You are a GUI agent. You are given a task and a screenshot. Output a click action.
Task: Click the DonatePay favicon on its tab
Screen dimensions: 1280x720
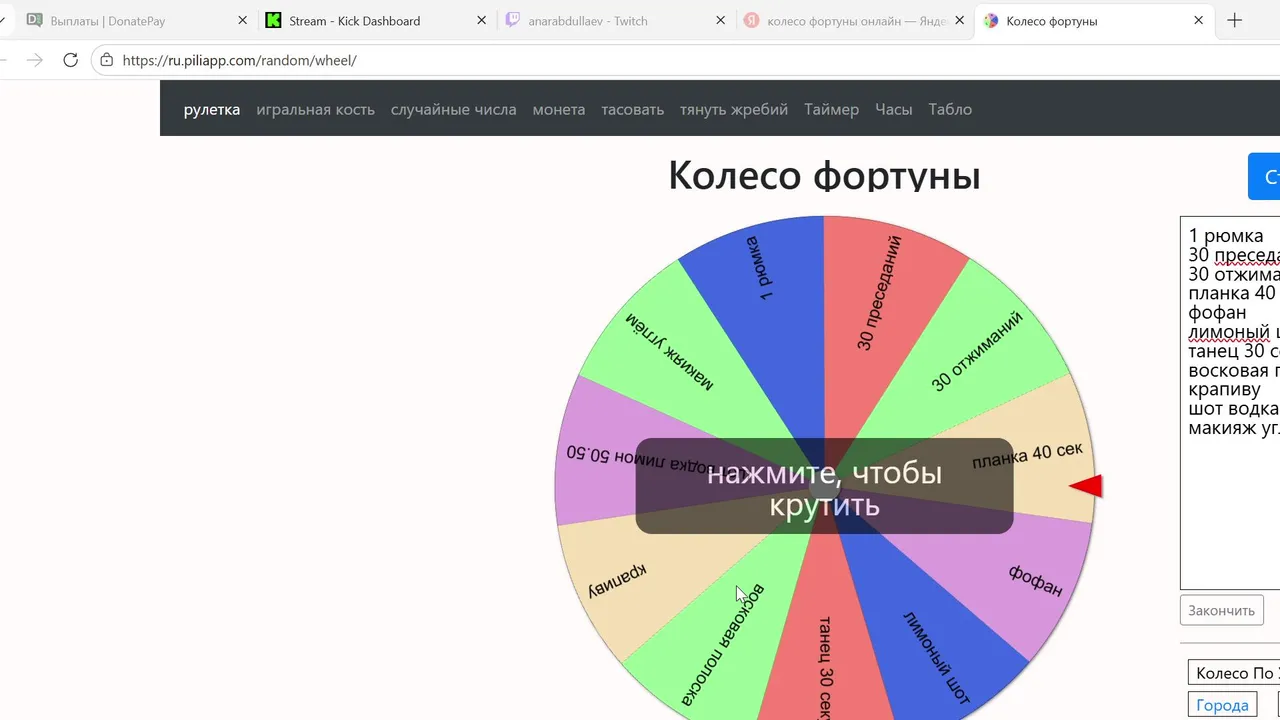[34, 20]
